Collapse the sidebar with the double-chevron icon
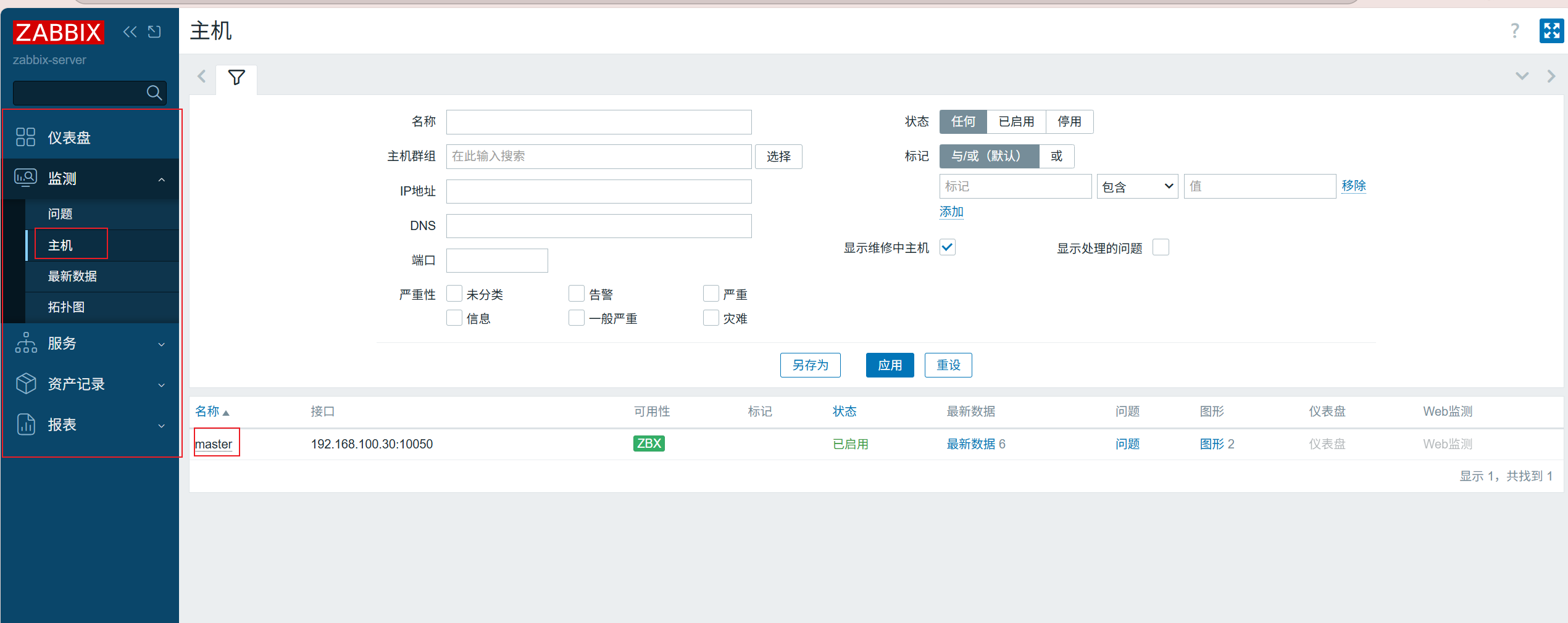This screenshot has width=1568, height=623. [x=130, y=32]
